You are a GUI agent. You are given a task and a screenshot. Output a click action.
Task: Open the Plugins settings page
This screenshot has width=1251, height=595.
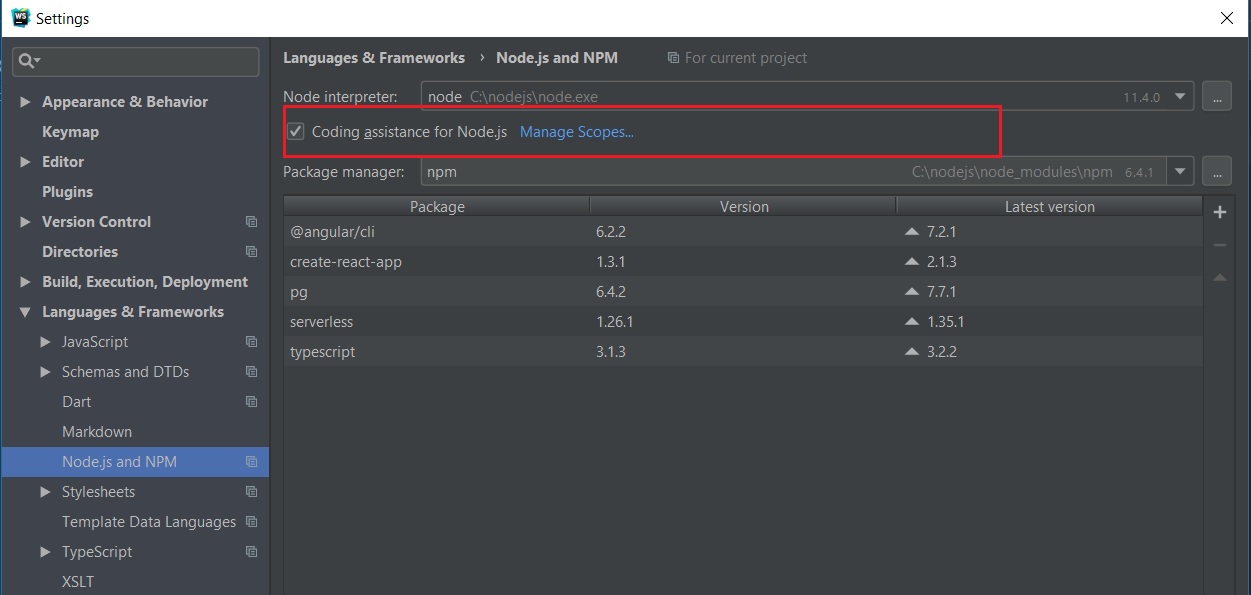coord(67,192)
